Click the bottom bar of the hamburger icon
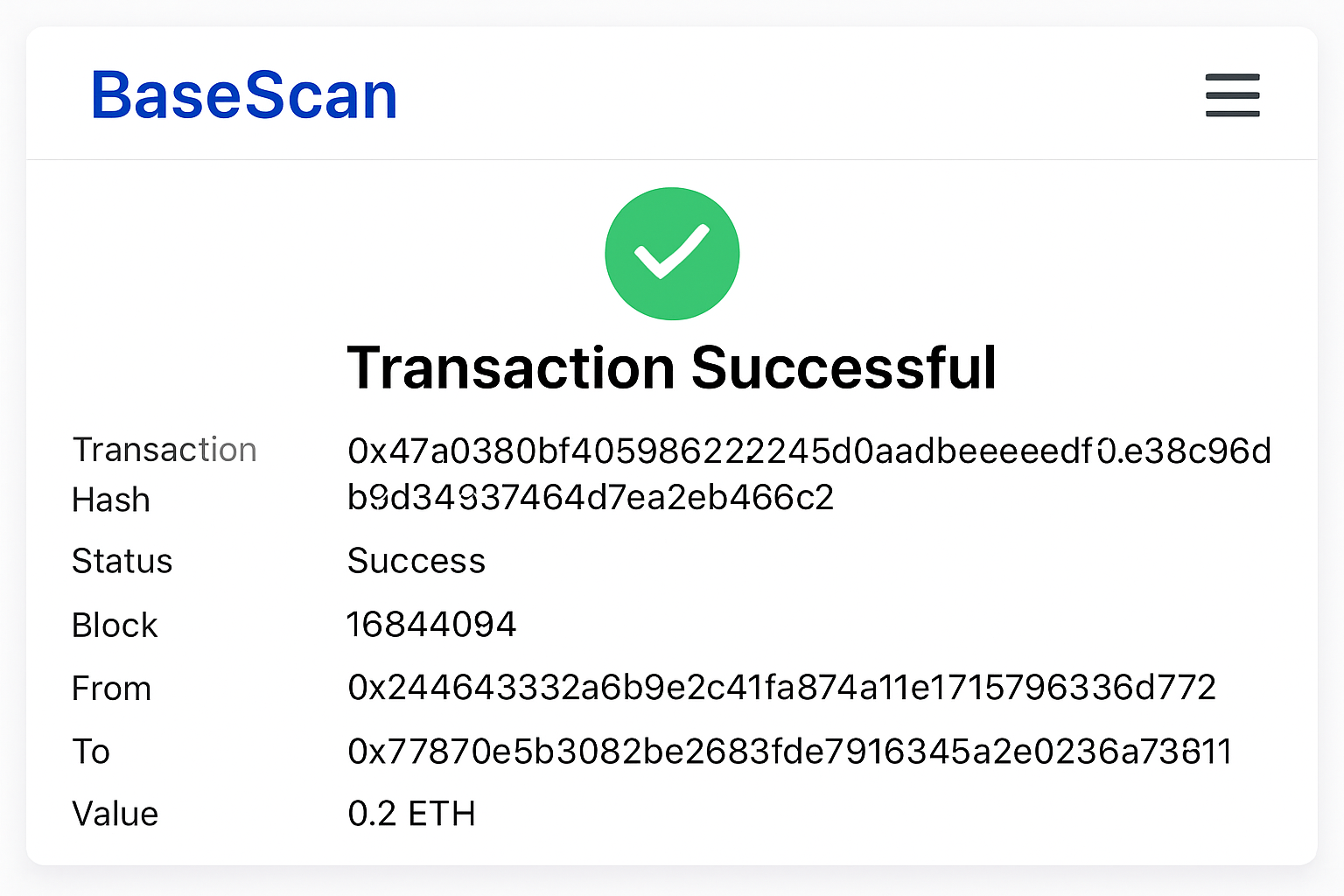Viewport: 1344px width, 896px height. click(x=1232, y=115)
